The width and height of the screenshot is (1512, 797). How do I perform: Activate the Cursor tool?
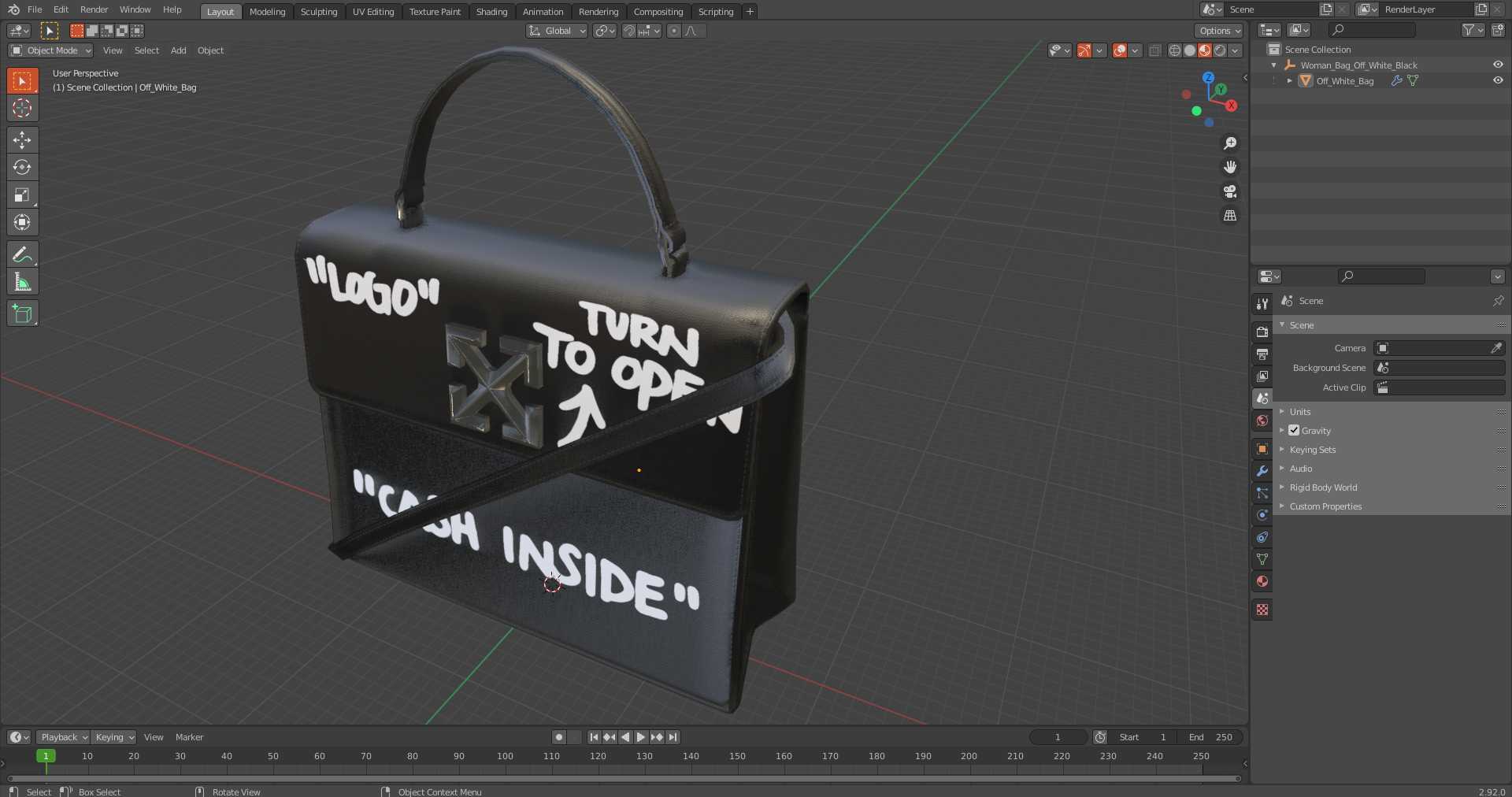pyautogui.click(x=22, y=108)
